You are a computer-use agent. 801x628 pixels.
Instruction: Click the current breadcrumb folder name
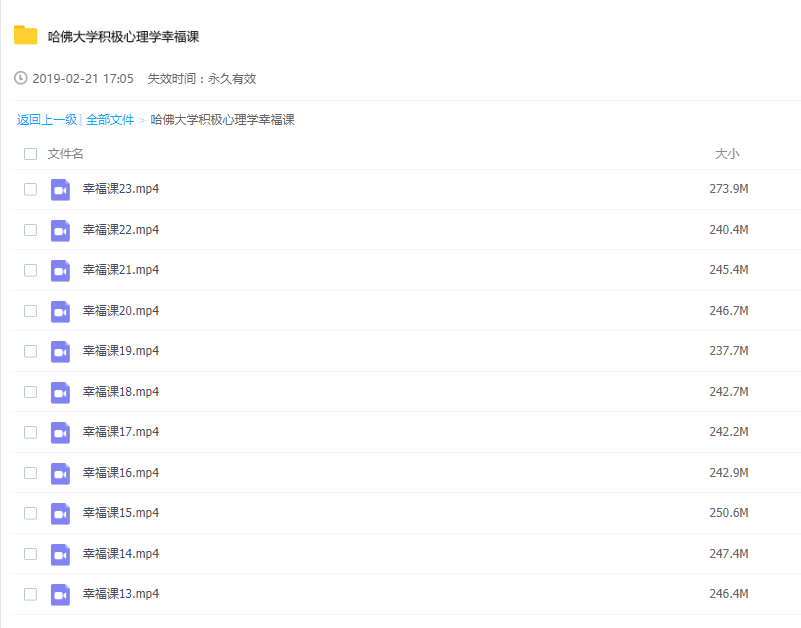coord(223,120)
